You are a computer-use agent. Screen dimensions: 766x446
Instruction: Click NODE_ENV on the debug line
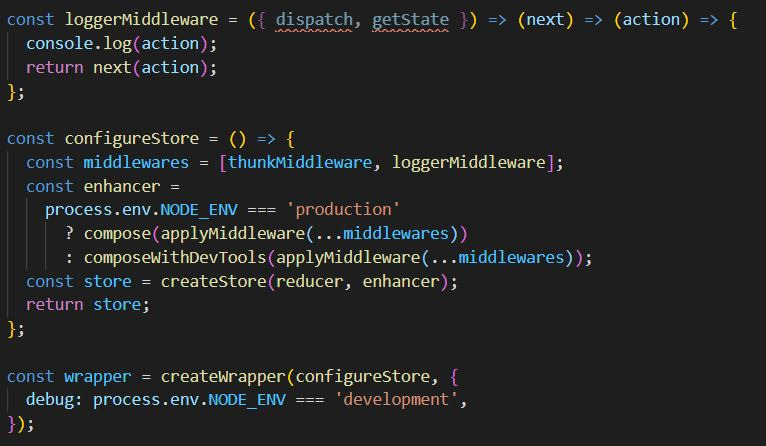(x=247, y=400)
